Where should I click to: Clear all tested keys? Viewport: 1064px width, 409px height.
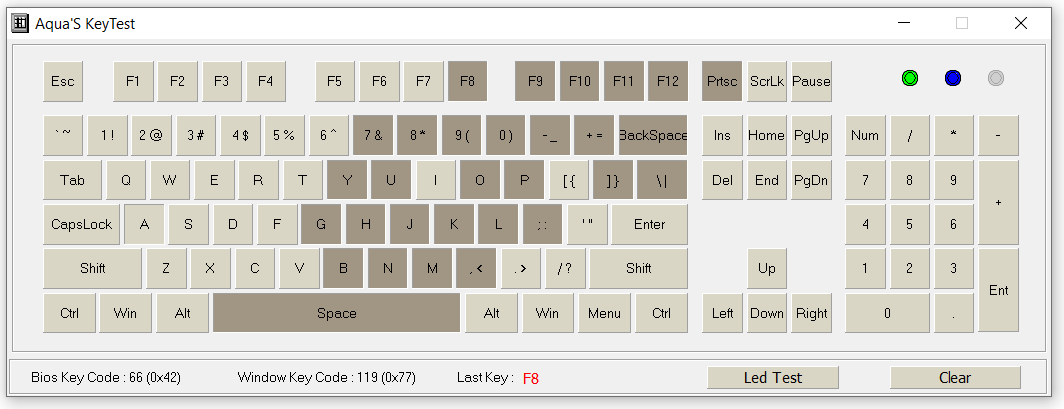pyautogui.click(x=955, y=378)
